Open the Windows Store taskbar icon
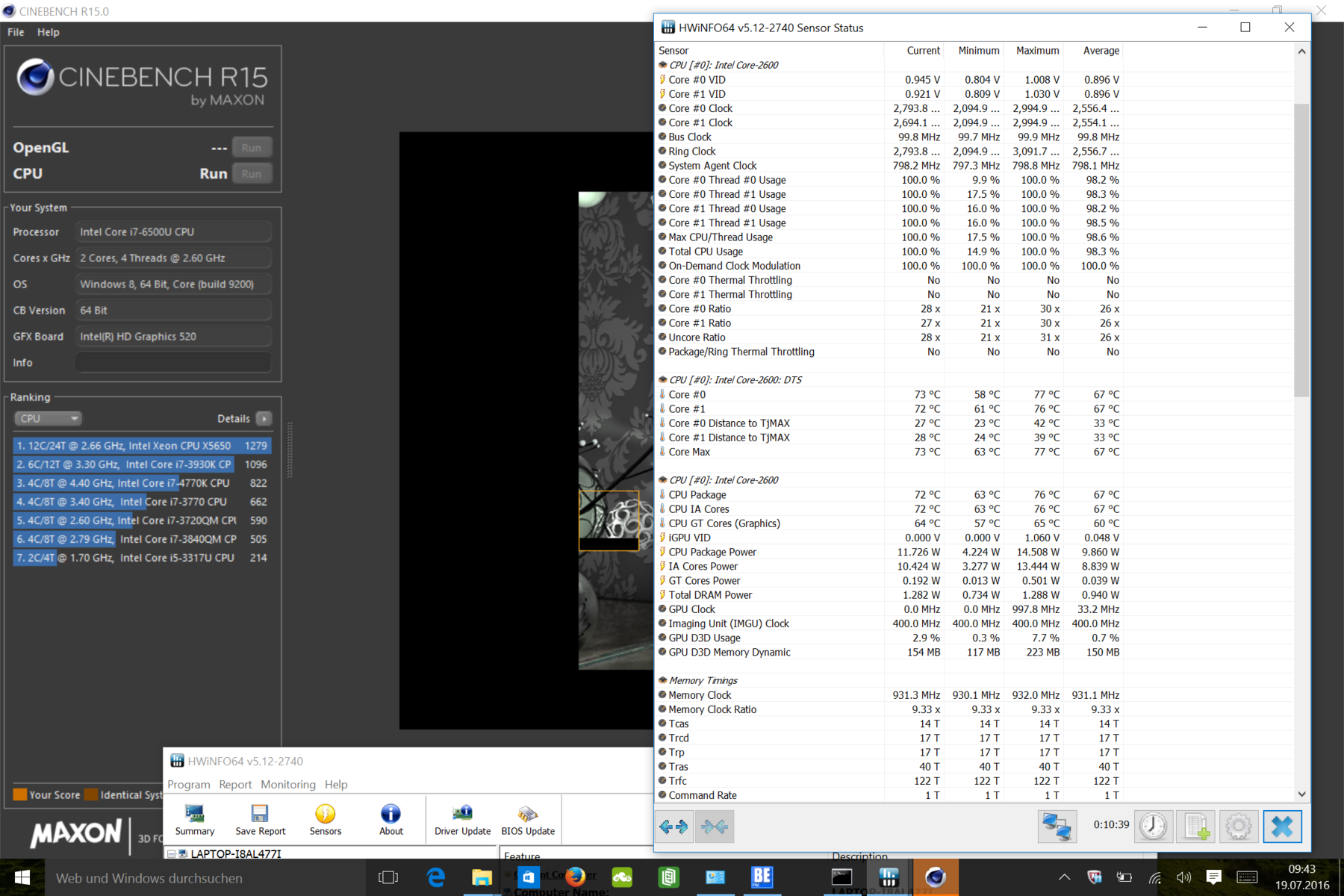The image size is (1344, 896). pyautogui.click(x=528, y=878)
